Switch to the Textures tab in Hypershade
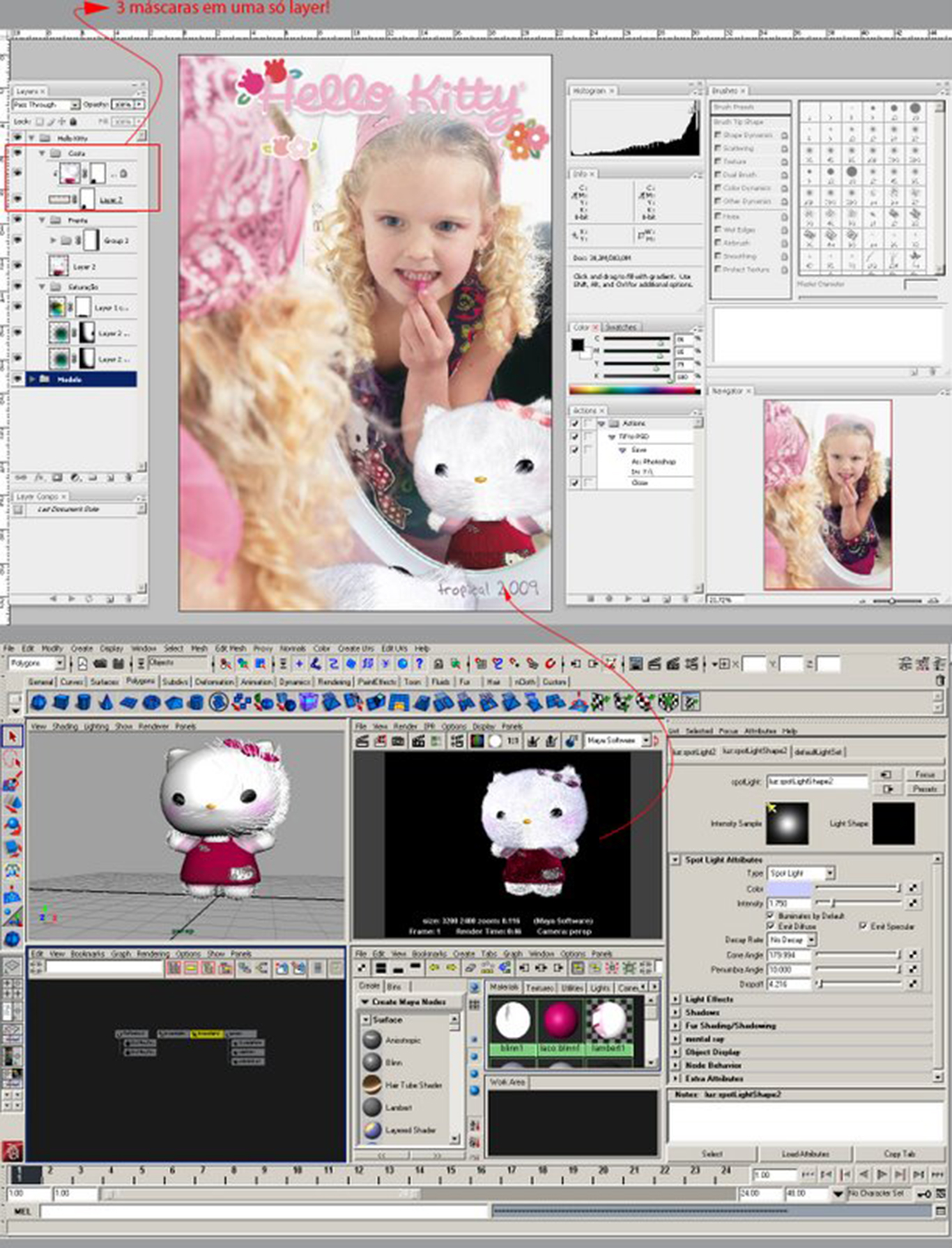Viewport: 952px width, 1248px height. pyautogui.click(x=539, y=988)
